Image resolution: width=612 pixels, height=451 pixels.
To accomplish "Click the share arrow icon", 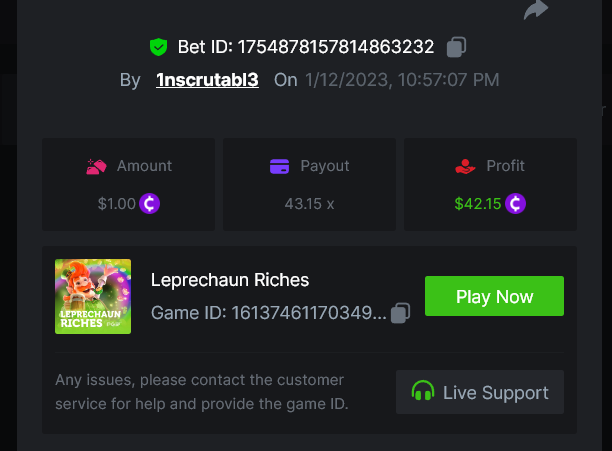I will point(537,9).
